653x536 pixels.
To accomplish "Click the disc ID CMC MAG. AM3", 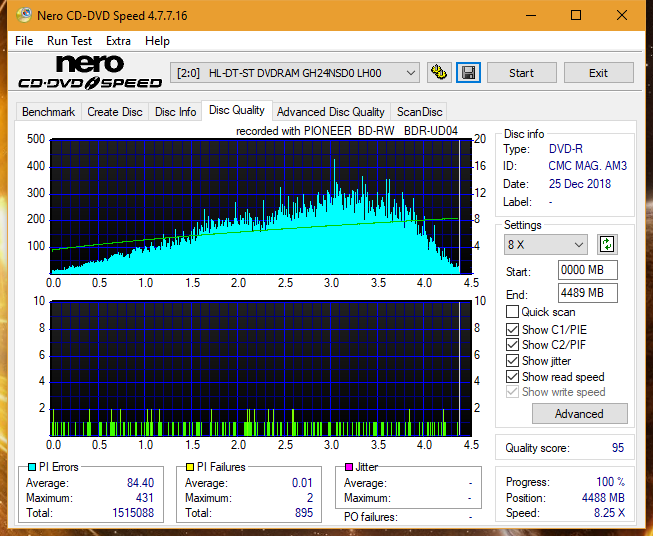I will point(587,166).
